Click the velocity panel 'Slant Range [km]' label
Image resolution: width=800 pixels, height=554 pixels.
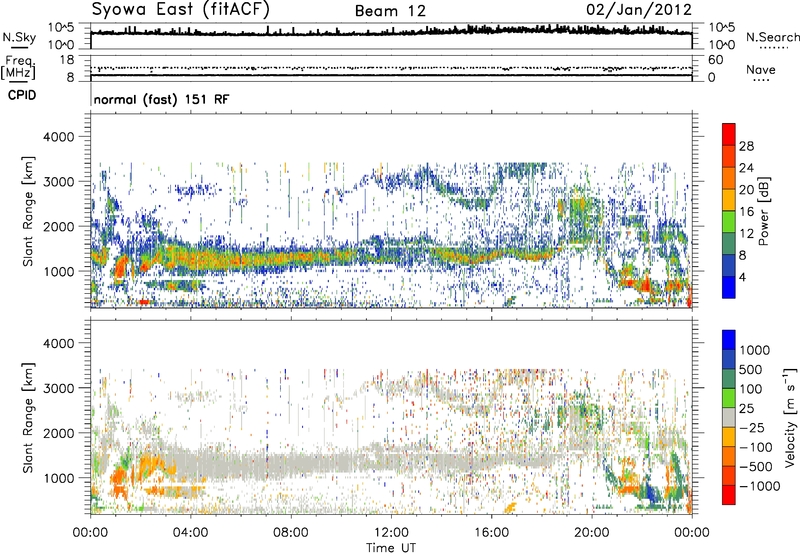[x=27, y=418]
